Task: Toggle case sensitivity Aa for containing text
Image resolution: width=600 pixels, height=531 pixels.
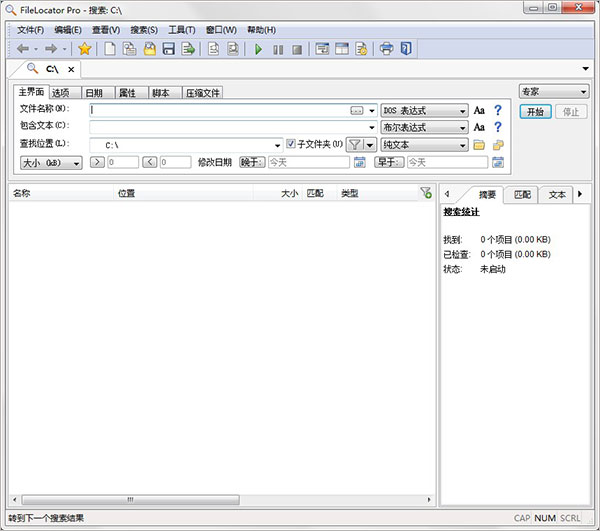Action: click(x=479, y=127)
